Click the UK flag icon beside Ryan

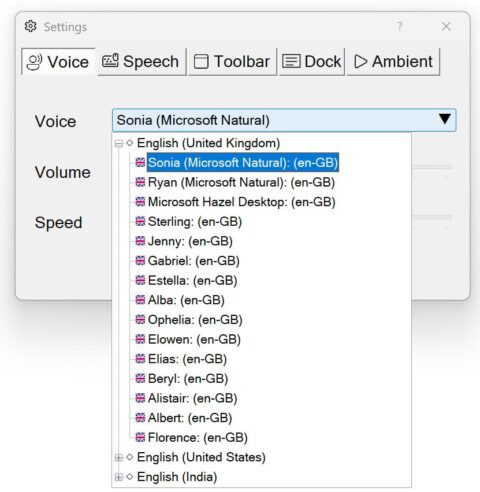coord(140,182)
